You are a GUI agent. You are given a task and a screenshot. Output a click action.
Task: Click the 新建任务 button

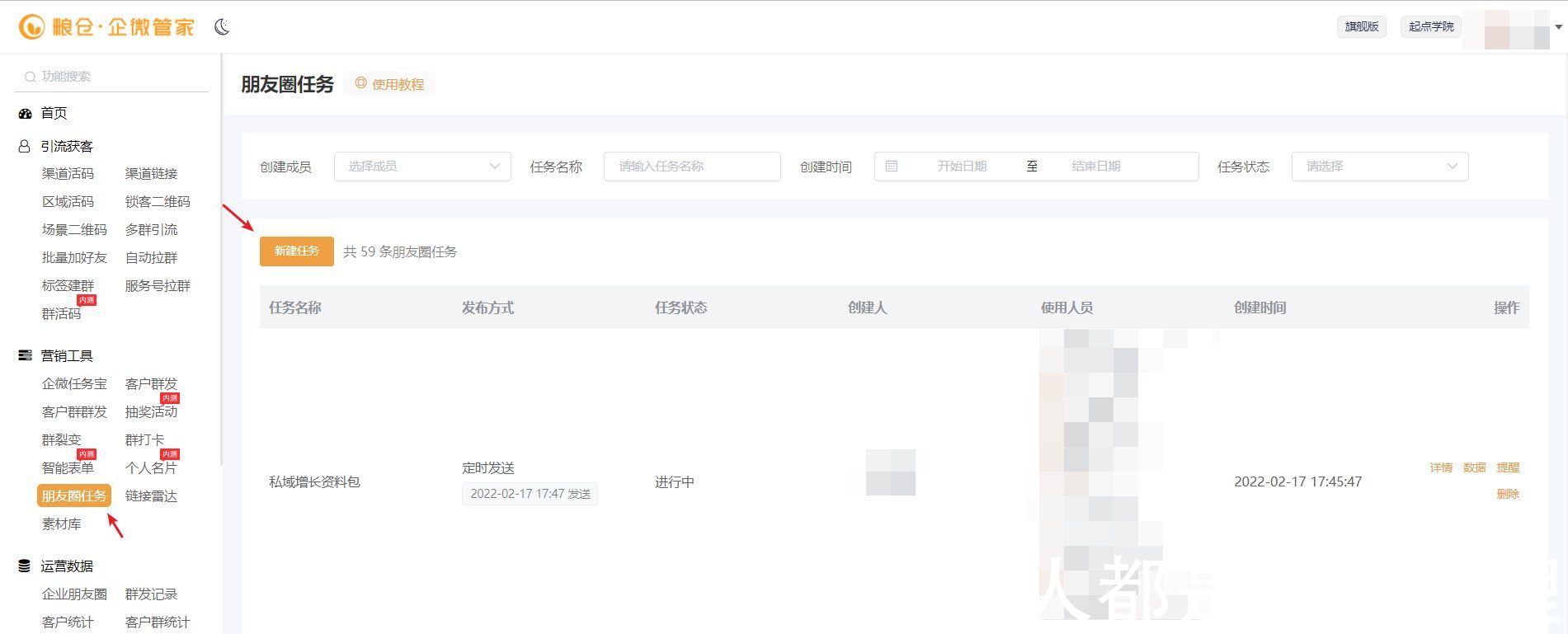[297, 251]
